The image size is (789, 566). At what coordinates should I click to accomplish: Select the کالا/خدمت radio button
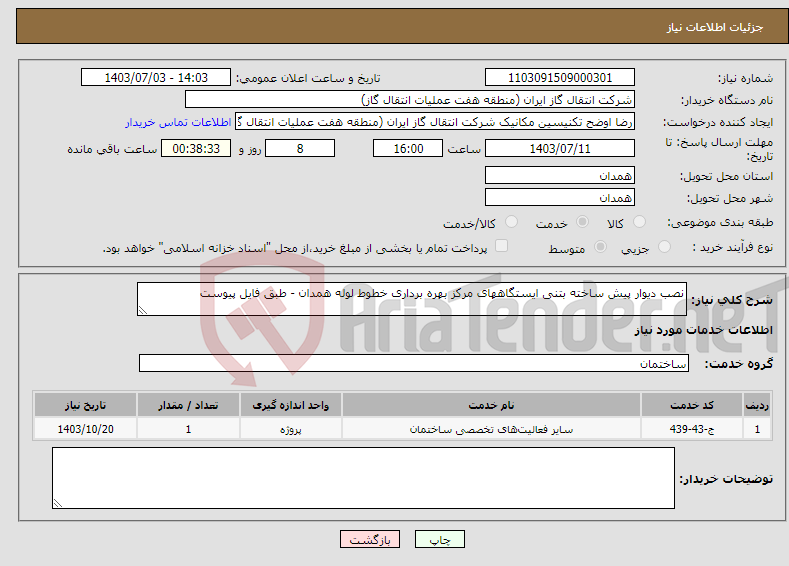[x=511, y=222]
